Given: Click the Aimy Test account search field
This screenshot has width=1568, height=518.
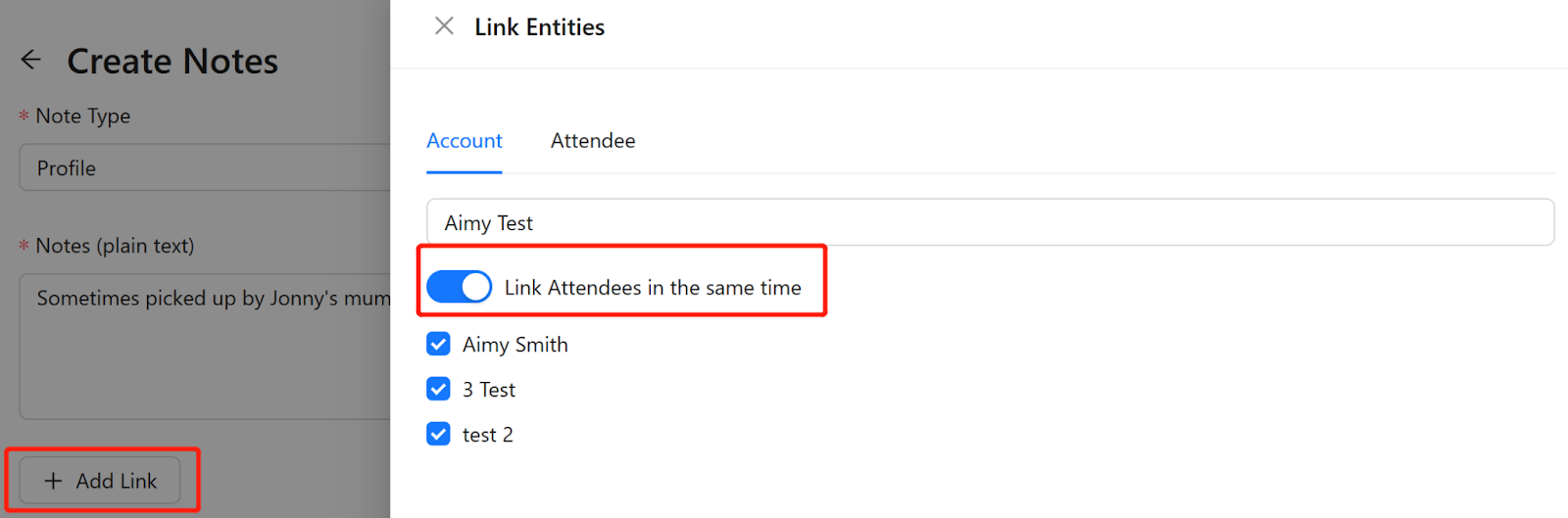Looking at the screenshot, I should pyautogui.click(x=990, y=223).
